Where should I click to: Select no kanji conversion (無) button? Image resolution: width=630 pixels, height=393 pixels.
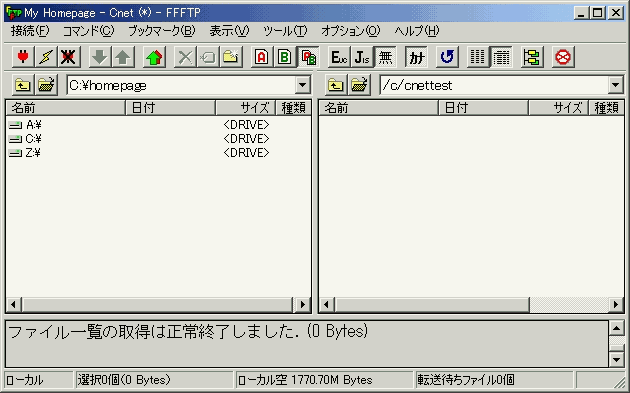coord(385,57)
